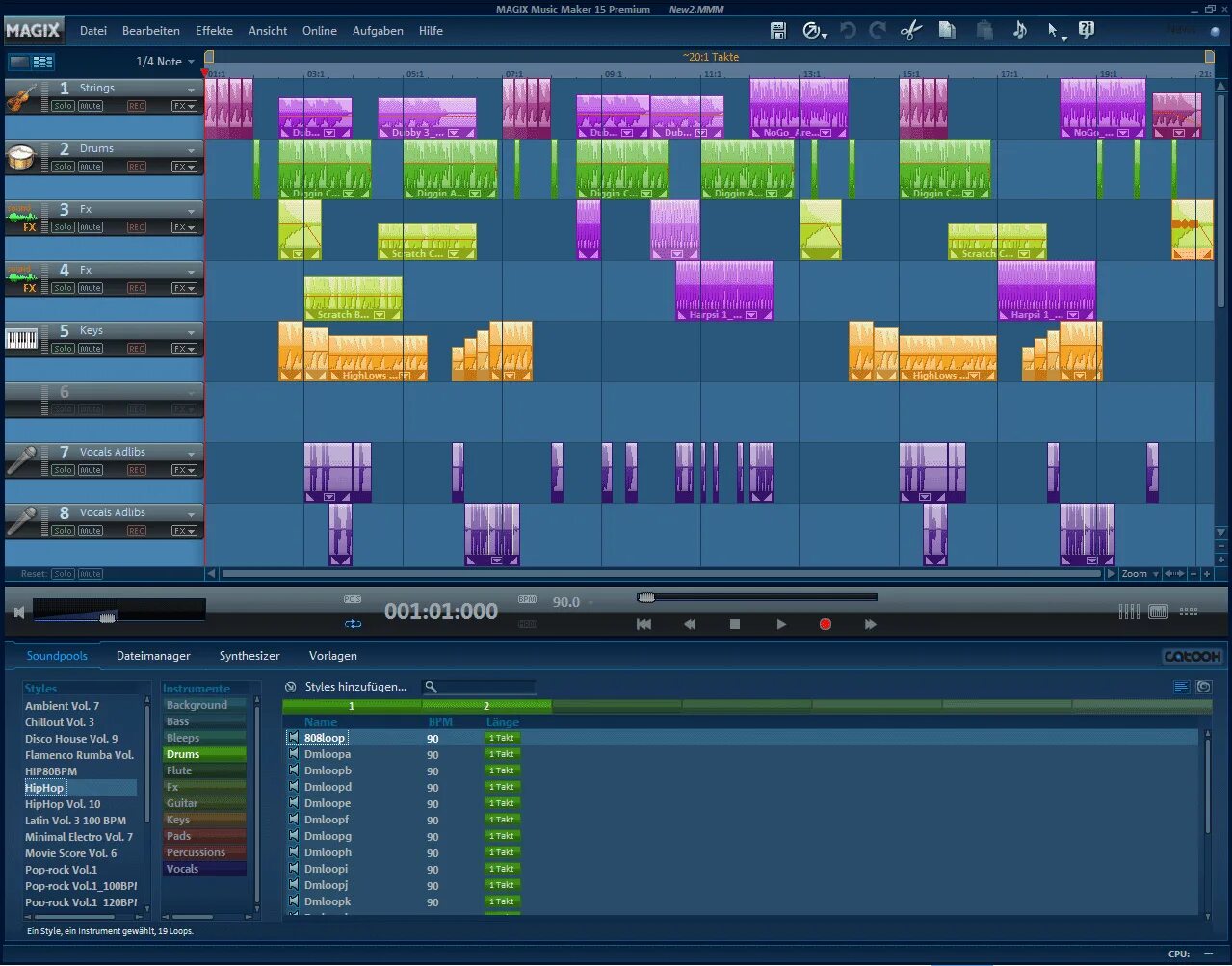Click the drum icon on Drums track

(x=22, y=157)
